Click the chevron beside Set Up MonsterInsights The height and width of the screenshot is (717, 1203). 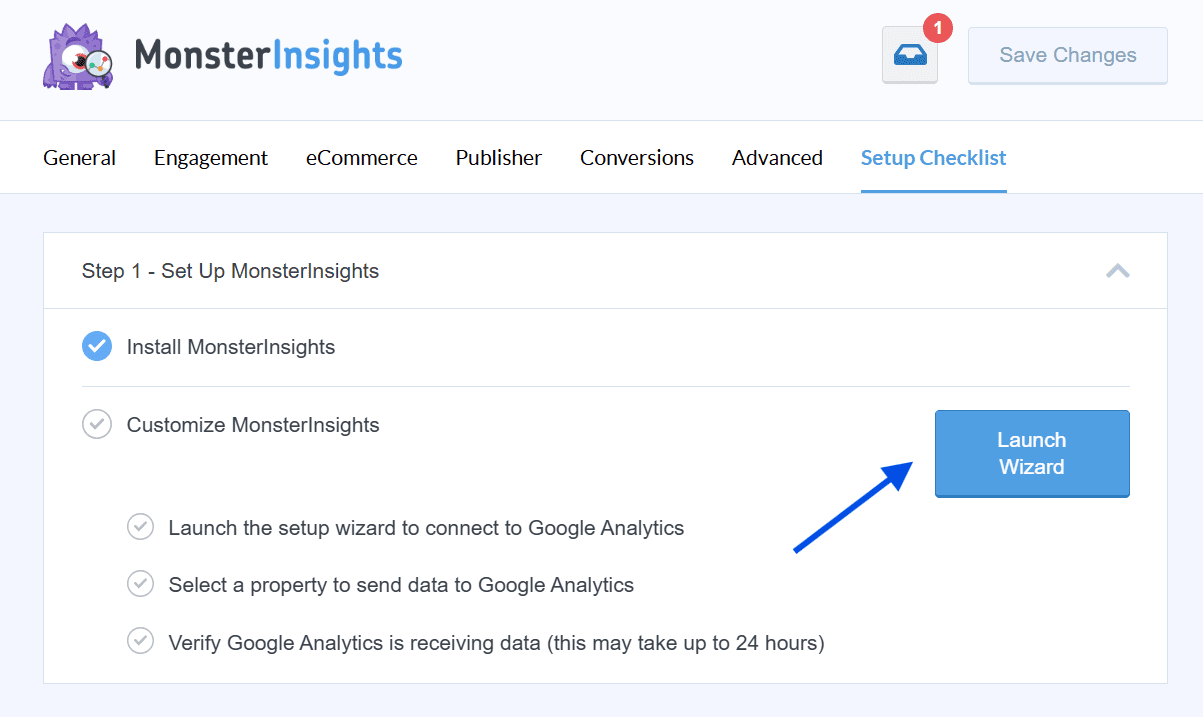coord(1118,271)
